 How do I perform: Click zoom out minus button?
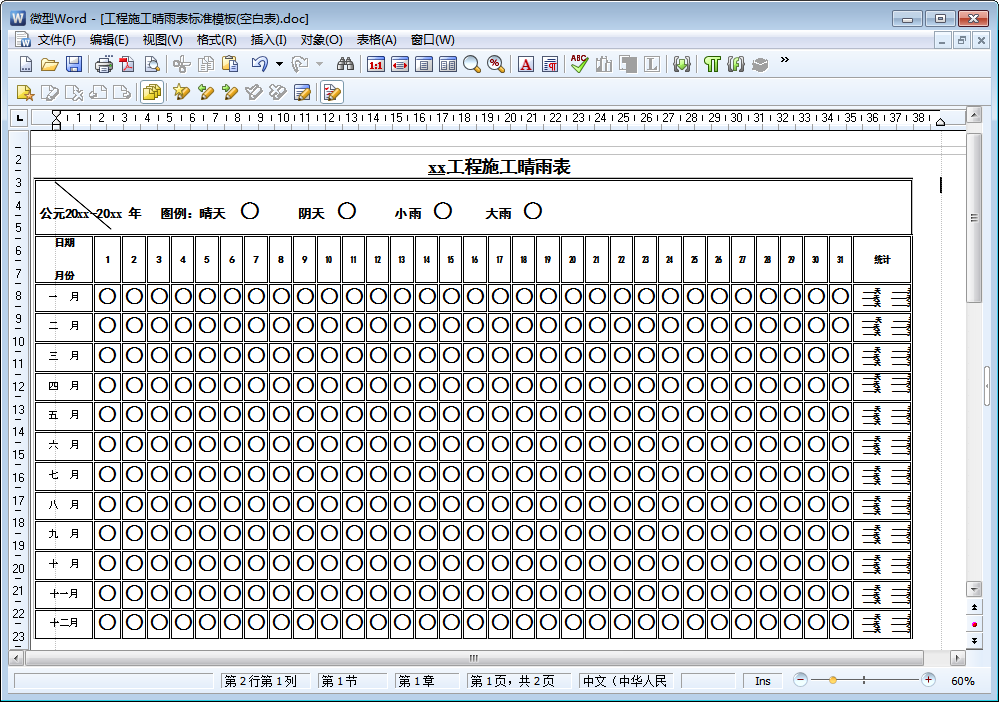pyautogui.click(x=801, y=680)
